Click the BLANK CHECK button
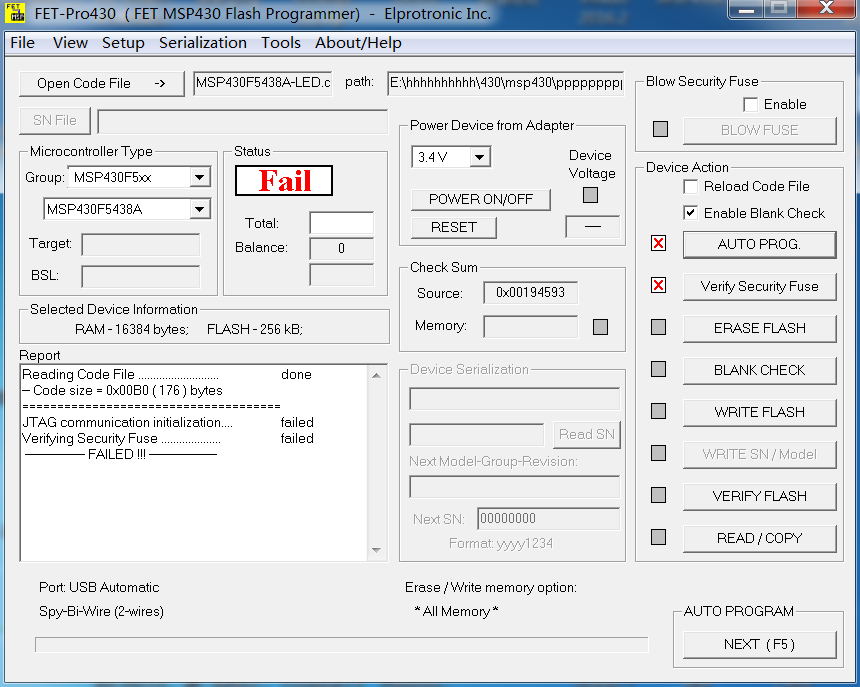 click(760, 370)
